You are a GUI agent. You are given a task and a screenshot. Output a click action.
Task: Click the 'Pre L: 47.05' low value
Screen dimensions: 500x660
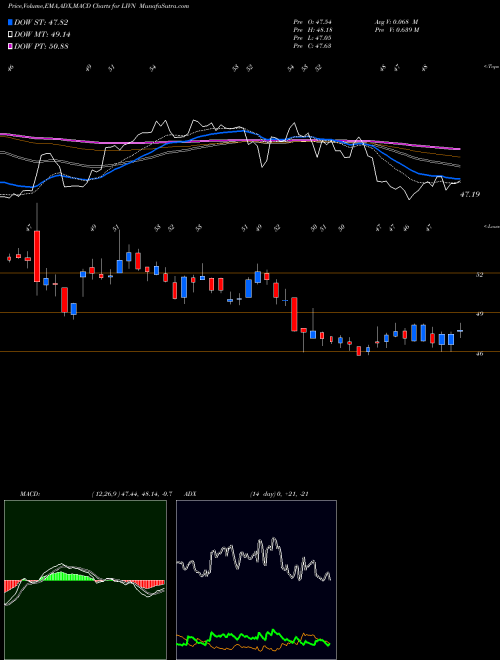coord(313,38)
